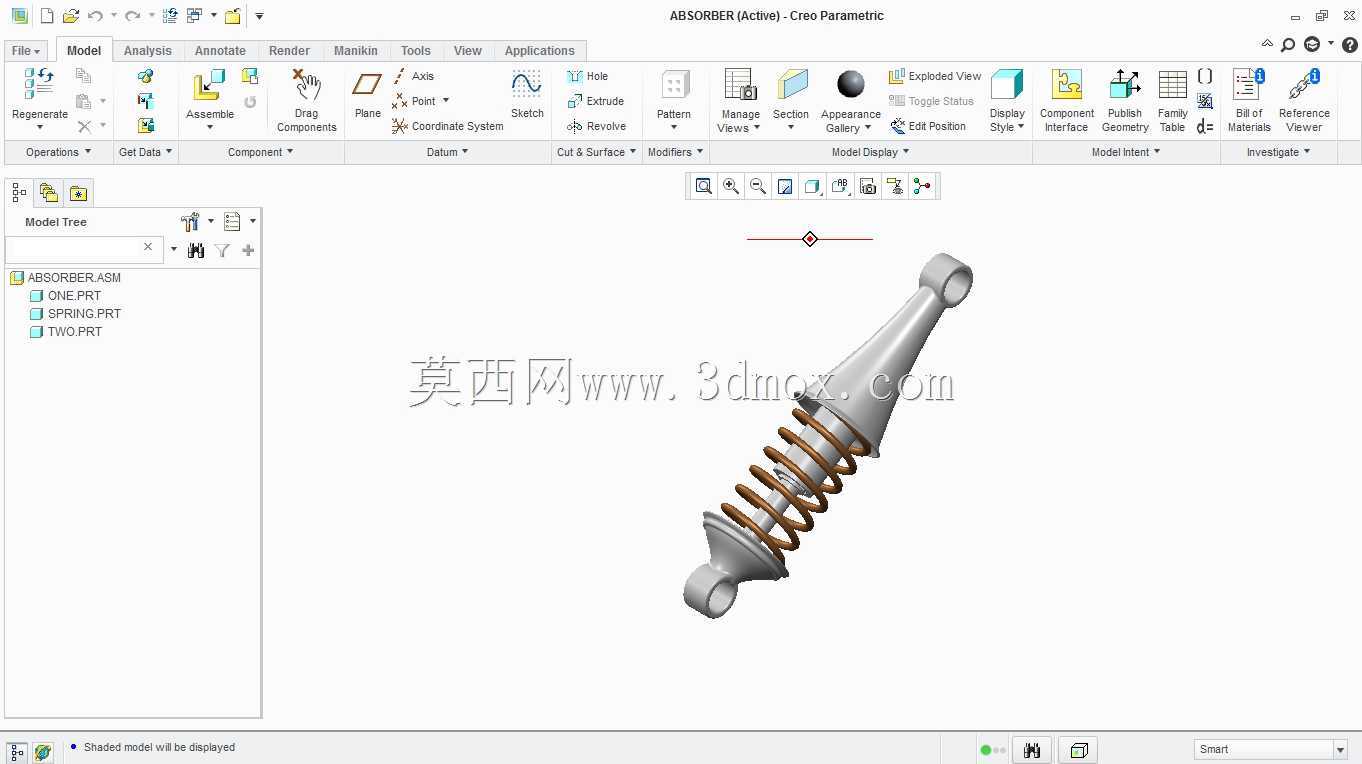The image size is (1362, 764).
Task: Click the Section button
Action: [791, 100]
